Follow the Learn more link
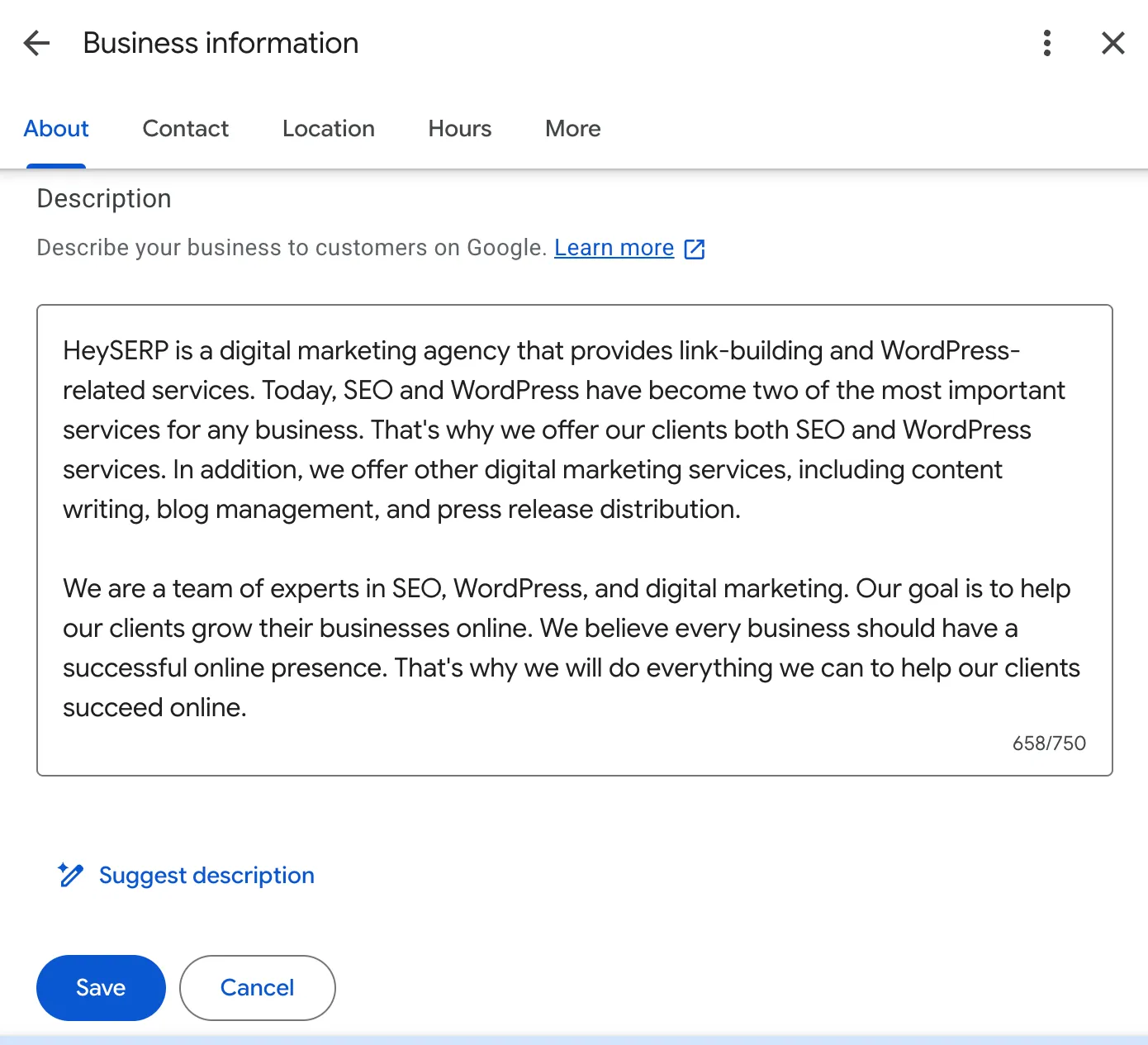Viewport: 1148px width, 1045px height. pyautogui.click(x=614, y=248)
